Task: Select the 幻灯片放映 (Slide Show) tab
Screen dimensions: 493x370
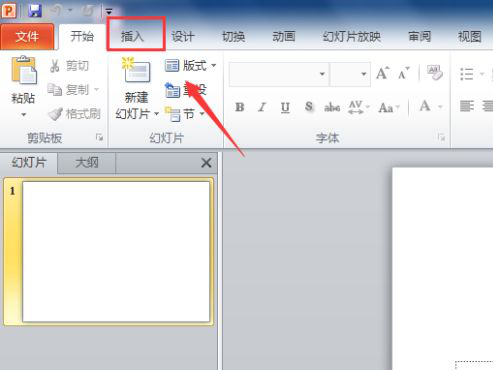Action: pyautogui.click(x=352, y=36)
